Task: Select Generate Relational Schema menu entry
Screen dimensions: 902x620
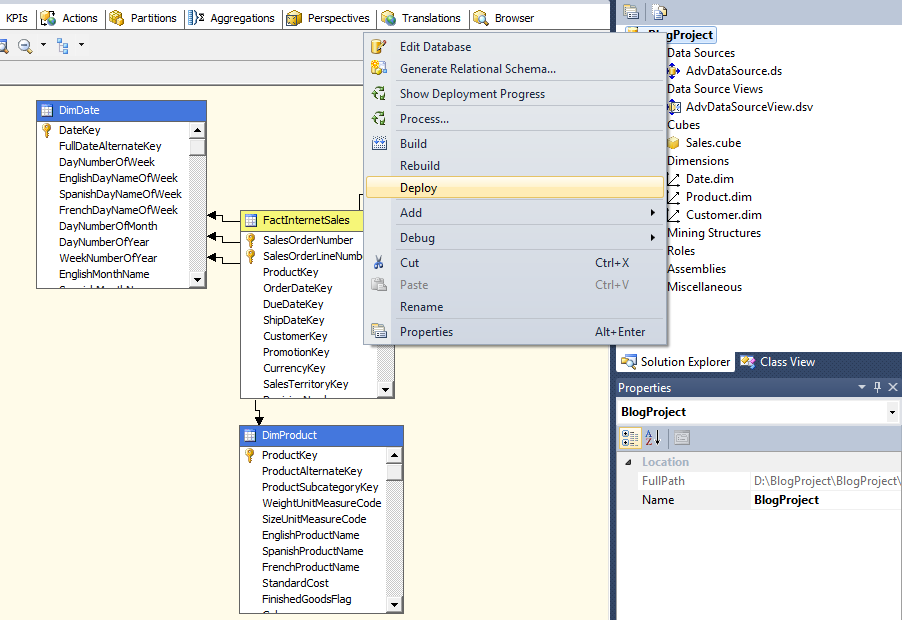Action: (514, 68)
